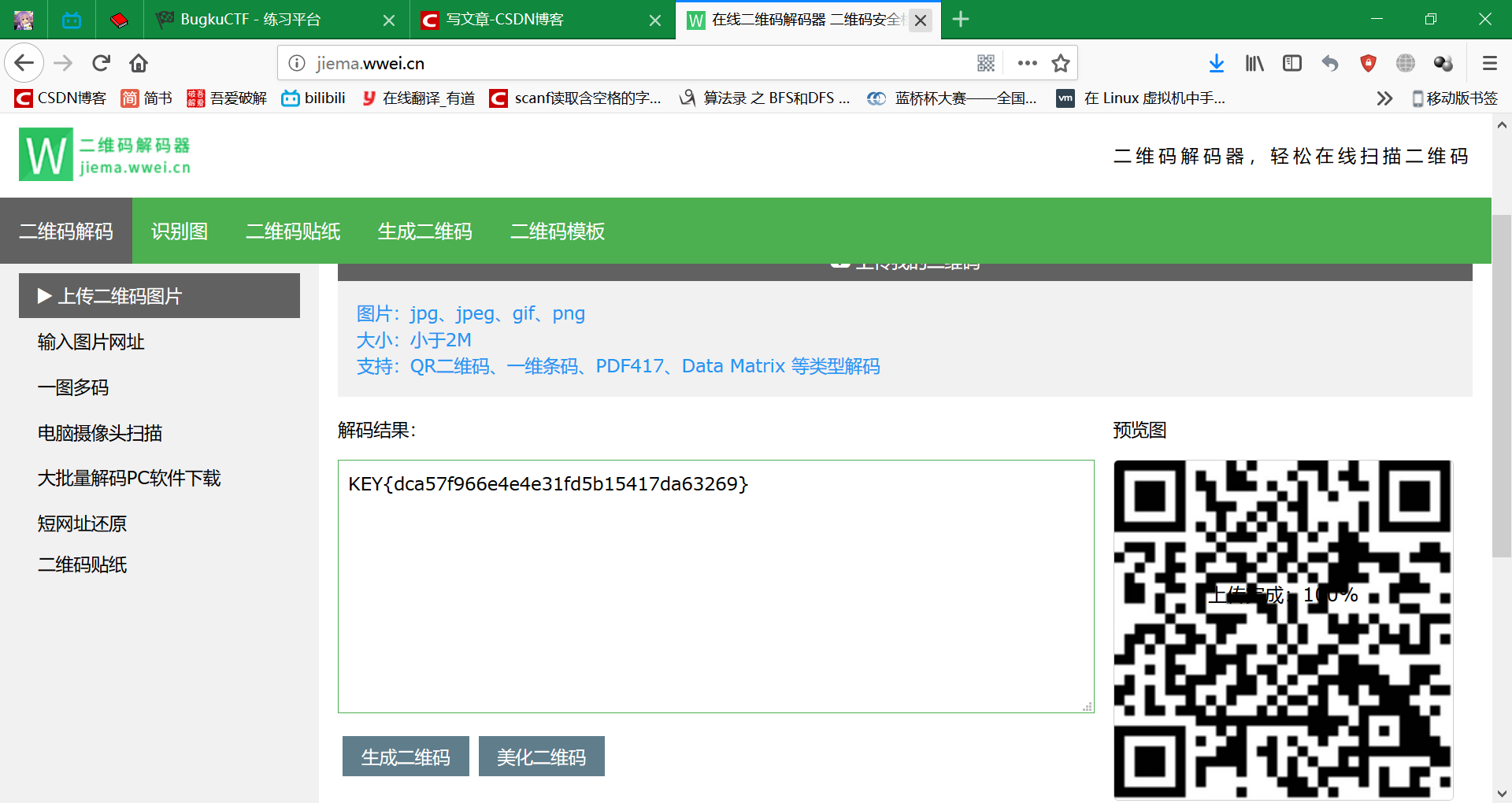Open the 输入图片网址 sidebar link
Screen dimensions: 1512x803
(x=91, y=342)
